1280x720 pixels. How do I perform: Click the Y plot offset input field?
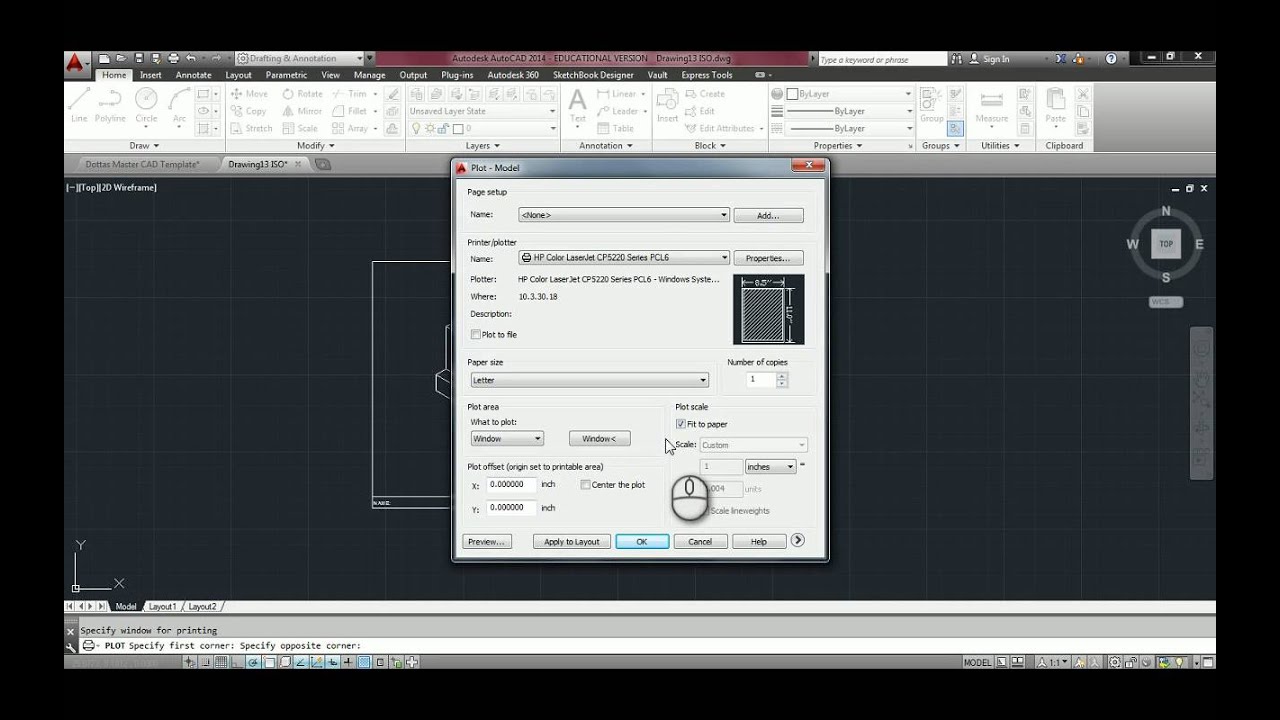[511, 508]
